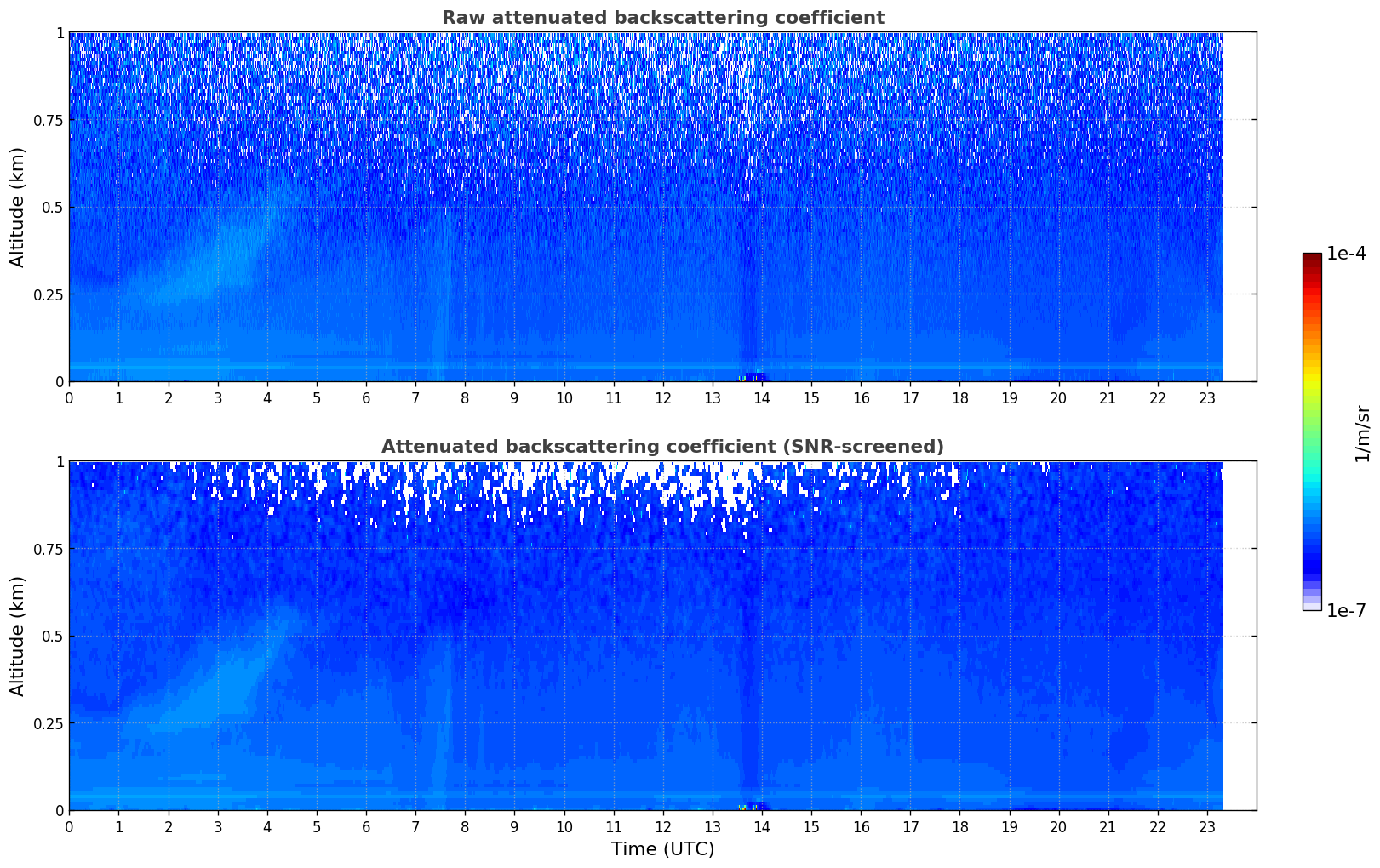Click the bottom plot's time tick '20'
The width and height of the screenshot is (1380, 868).
(x=1059, y=826)
